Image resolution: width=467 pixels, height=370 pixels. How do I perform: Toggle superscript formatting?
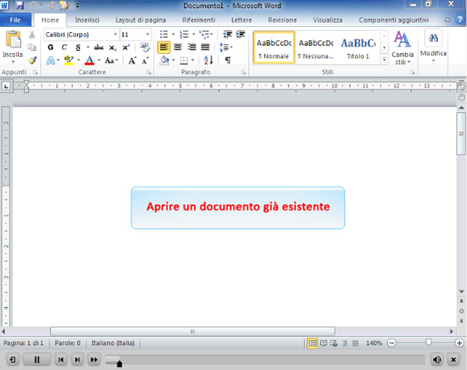point(126,47)
